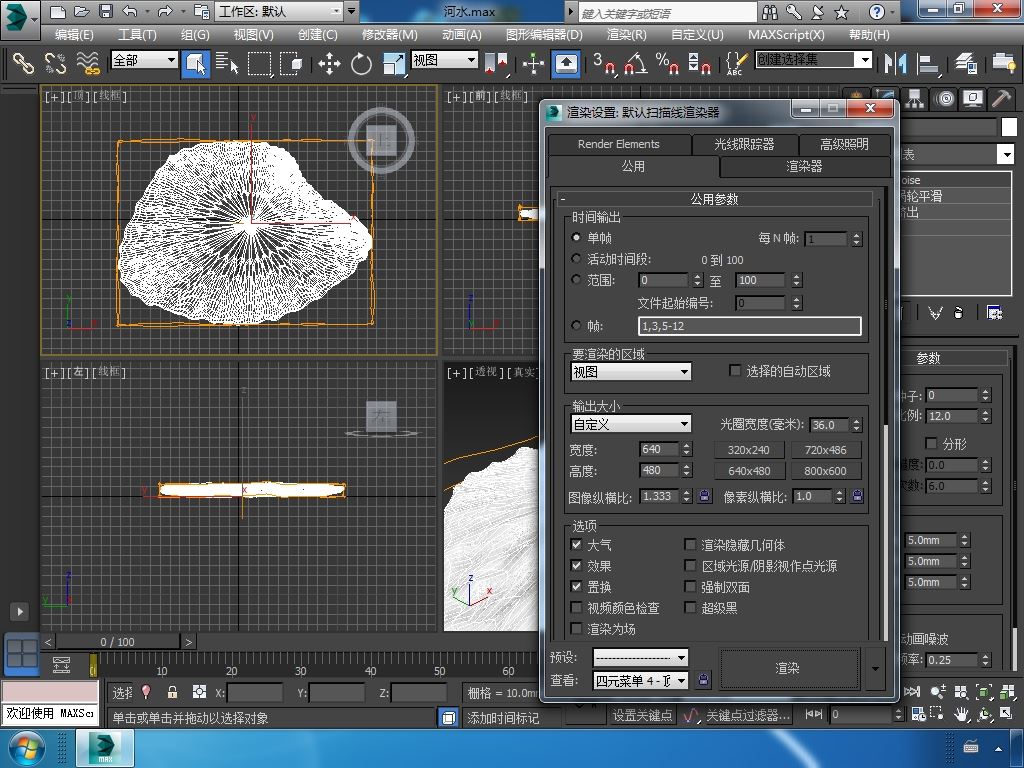Toggle the selection lock padlock icon

(x=172, y=692)
